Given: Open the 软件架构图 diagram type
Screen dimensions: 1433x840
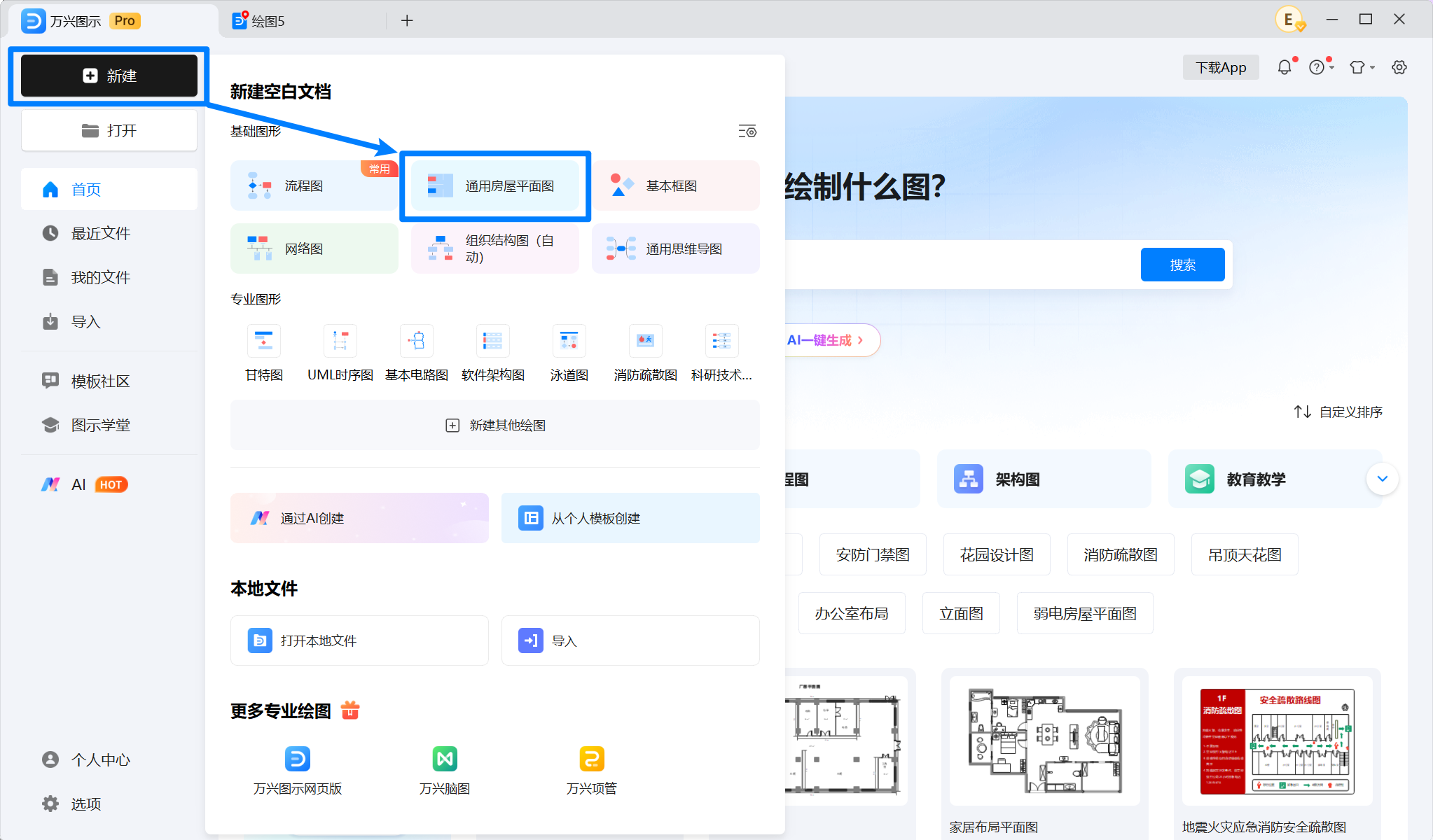Looking at the screenshot, I should click(x=493, y=341).
